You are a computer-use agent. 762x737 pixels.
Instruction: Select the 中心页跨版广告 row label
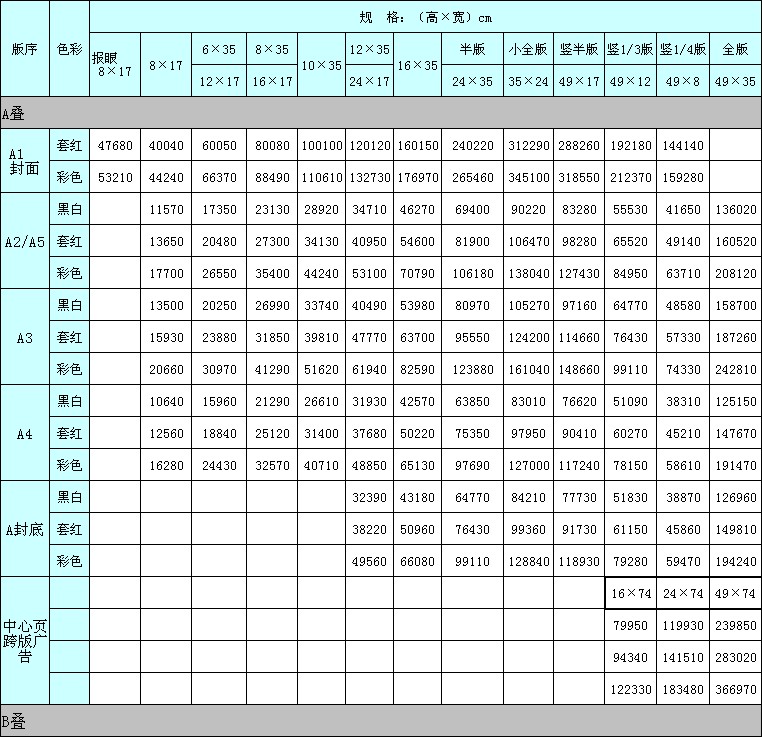point(24,641)
